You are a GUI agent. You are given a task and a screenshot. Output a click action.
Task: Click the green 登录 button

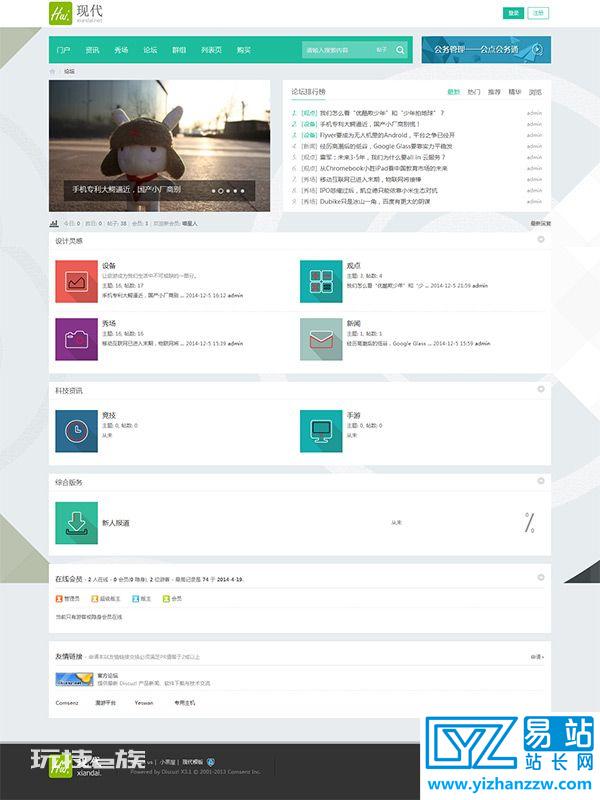513,13
